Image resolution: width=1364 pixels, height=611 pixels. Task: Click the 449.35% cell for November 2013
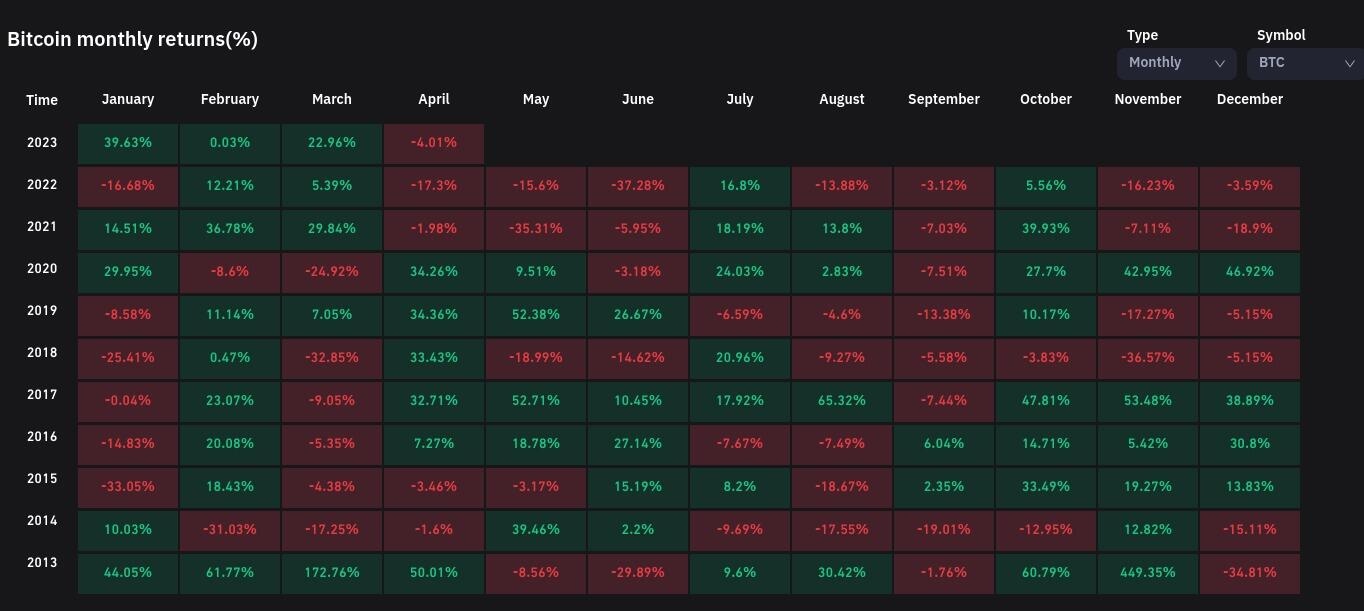1147,573
